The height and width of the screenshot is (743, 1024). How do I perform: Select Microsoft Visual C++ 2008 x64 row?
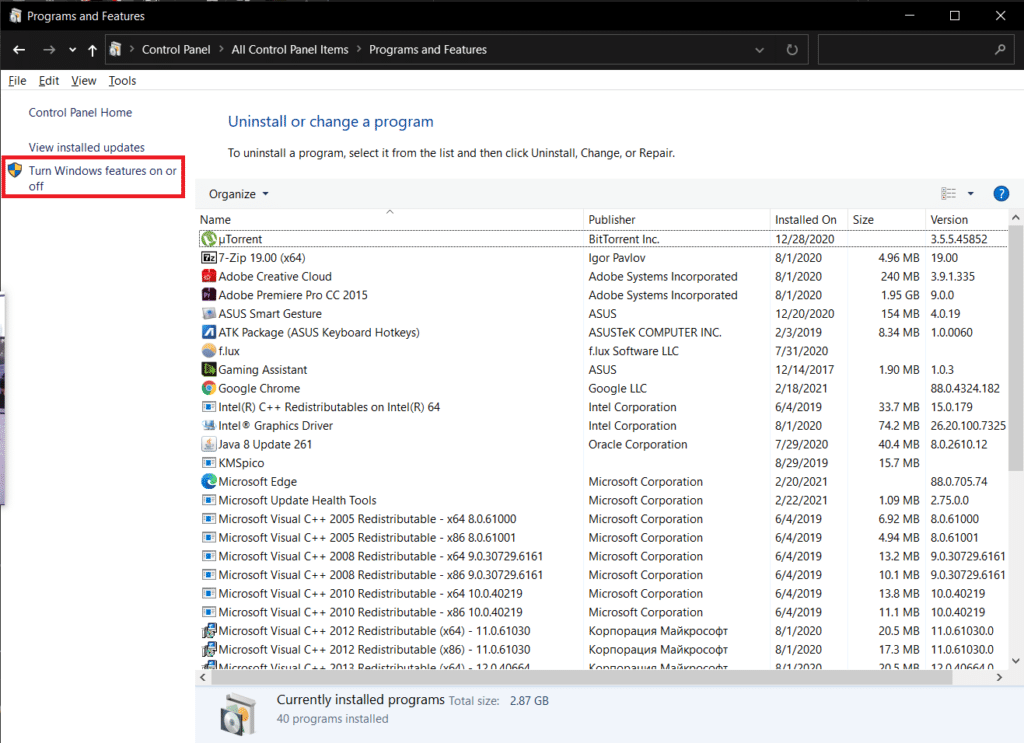603,556
